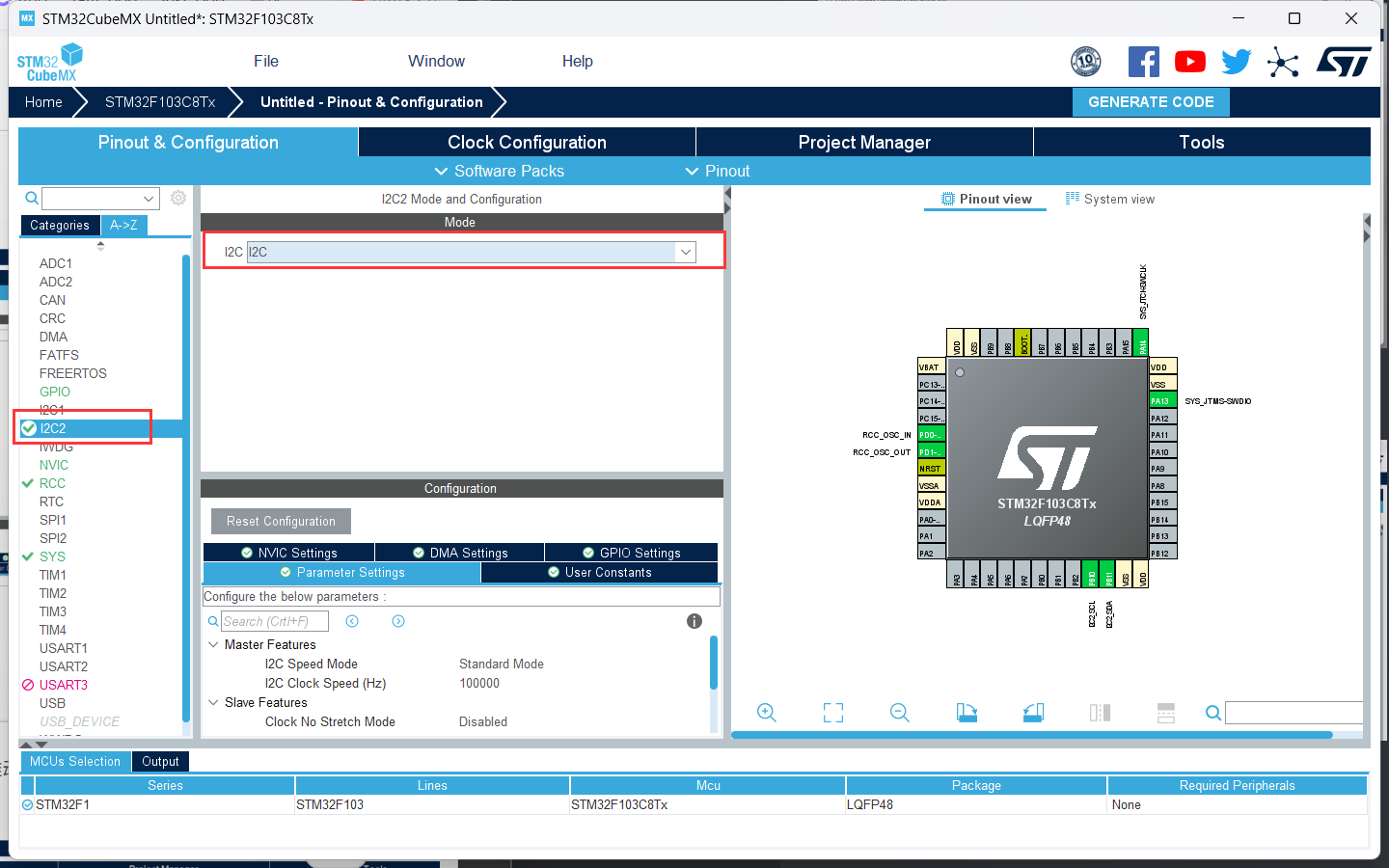Open the I2C mode dropdown

pyautogui.click(x=686, y=252)
